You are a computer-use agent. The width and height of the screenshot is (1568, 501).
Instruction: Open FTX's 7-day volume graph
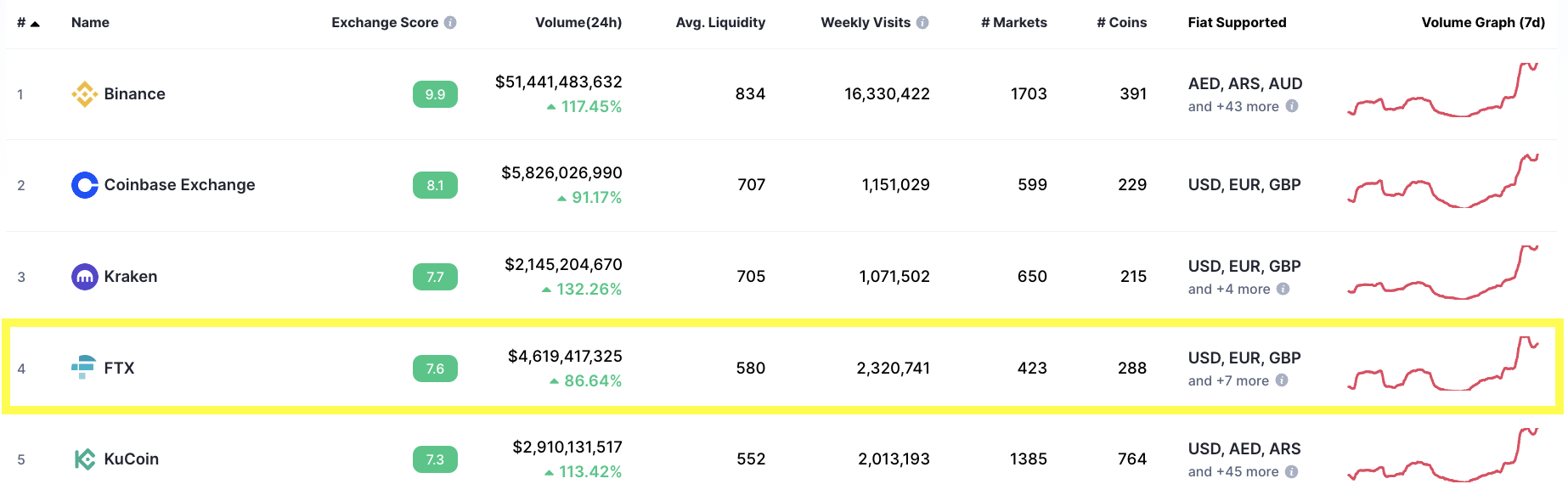1443,363
